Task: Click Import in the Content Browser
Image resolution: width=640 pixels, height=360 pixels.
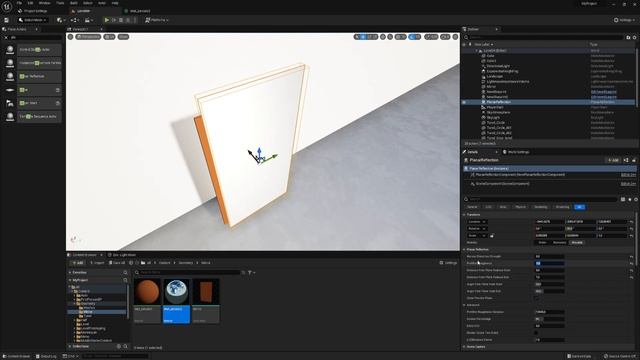Action: click(x=97, y=263)
